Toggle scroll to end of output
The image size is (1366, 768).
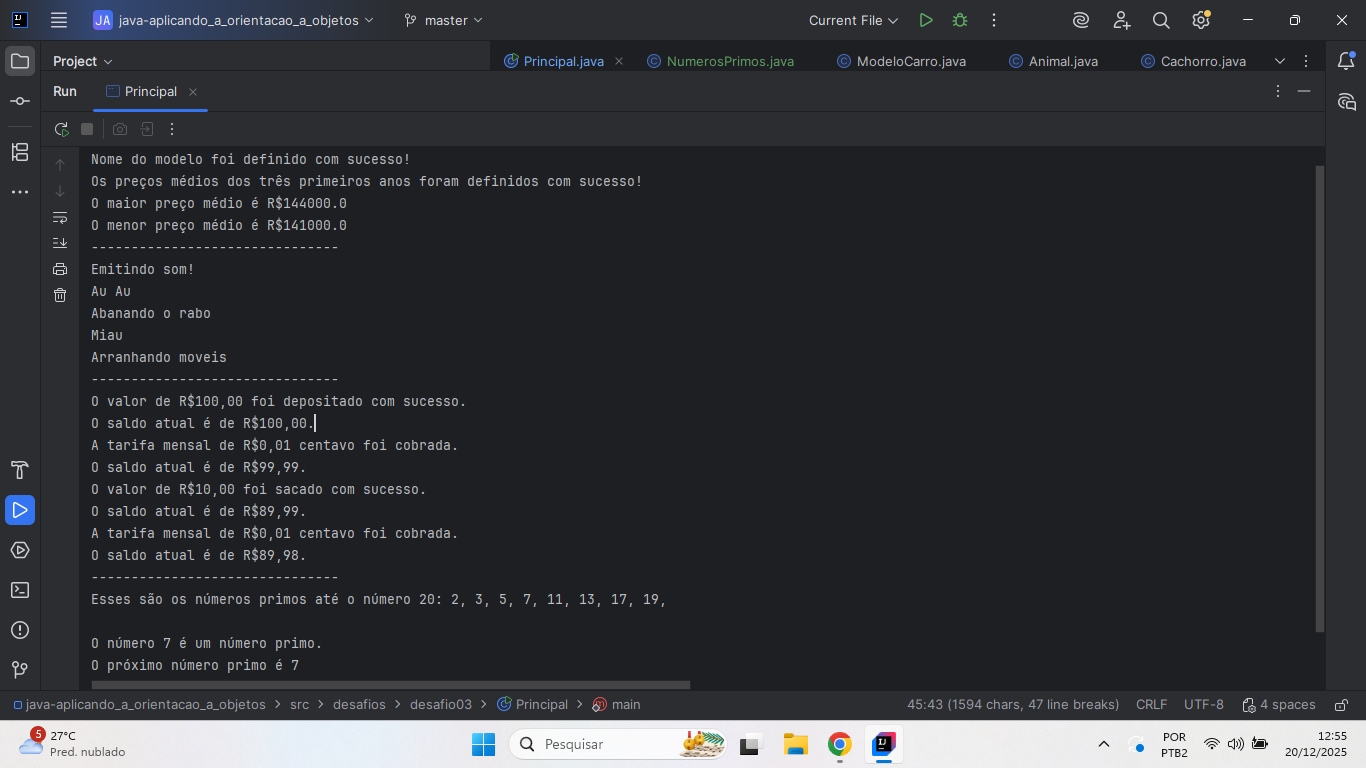point(60,243)
